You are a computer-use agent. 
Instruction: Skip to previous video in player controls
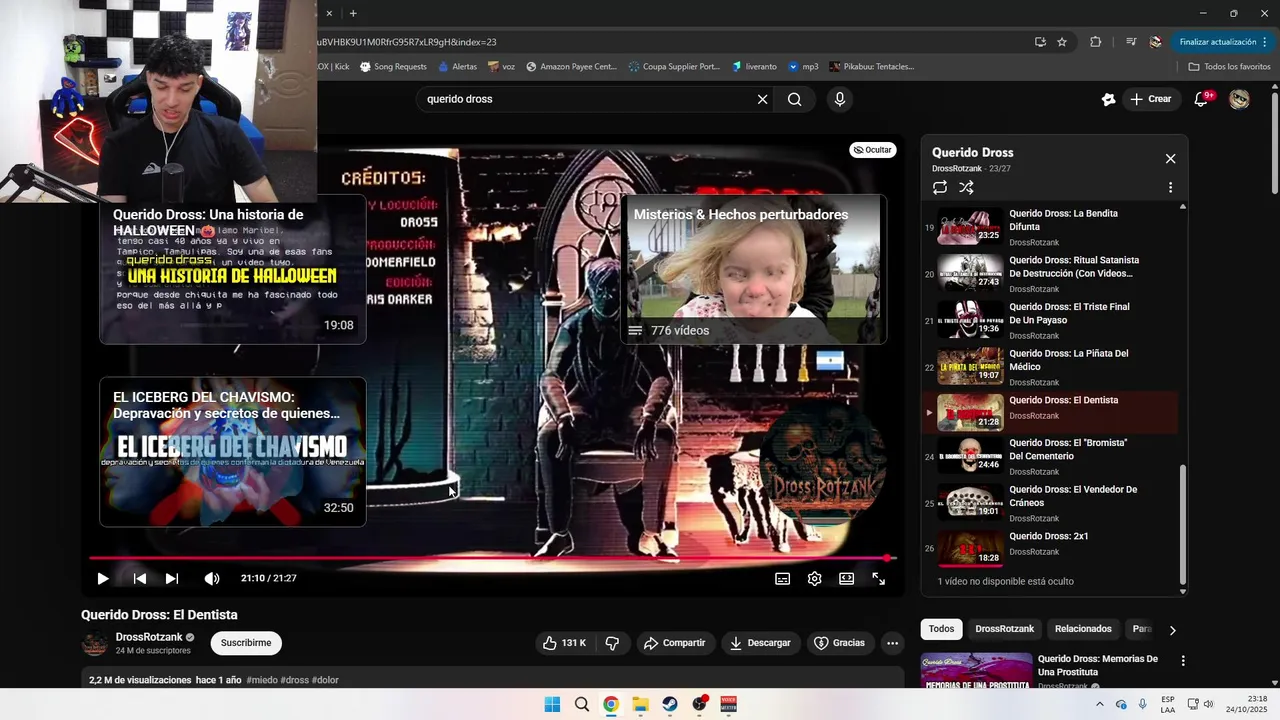click(140, 578)
